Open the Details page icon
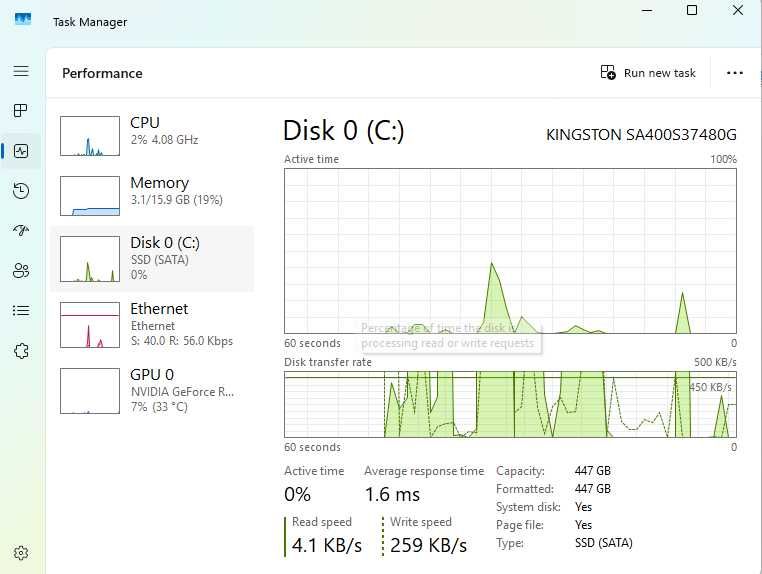Screen dimensions: 762x574 pos(21,311)
